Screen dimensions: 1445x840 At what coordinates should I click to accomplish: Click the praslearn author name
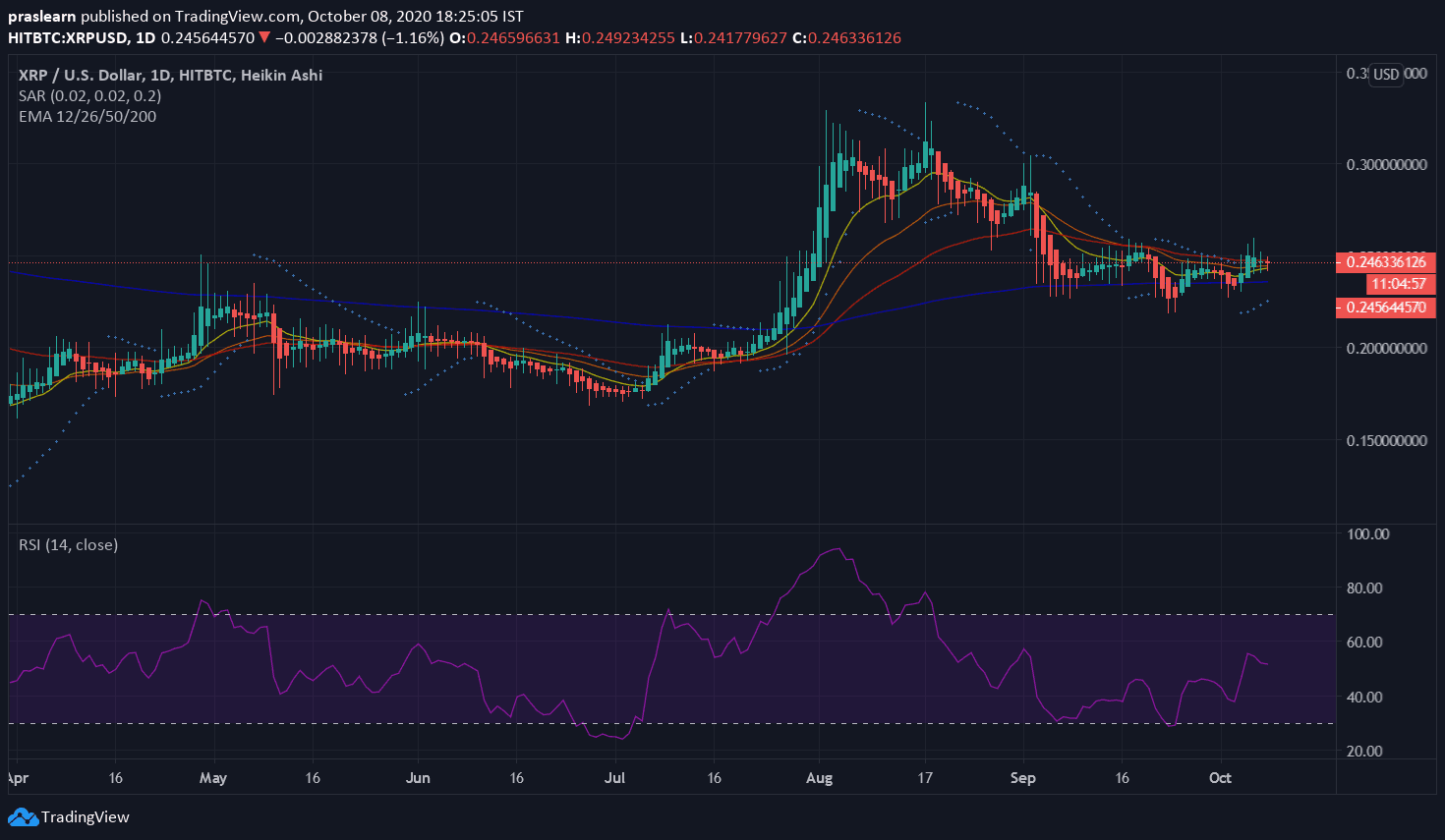pyautogui.click(x=41, y=17)
